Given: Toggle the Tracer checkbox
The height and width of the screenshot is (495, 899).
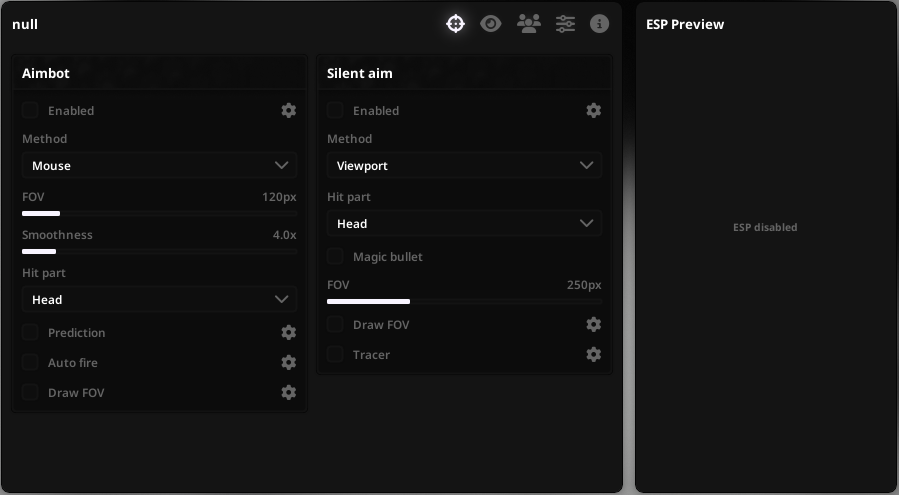Looking at the screenshot, I should 335,354.
